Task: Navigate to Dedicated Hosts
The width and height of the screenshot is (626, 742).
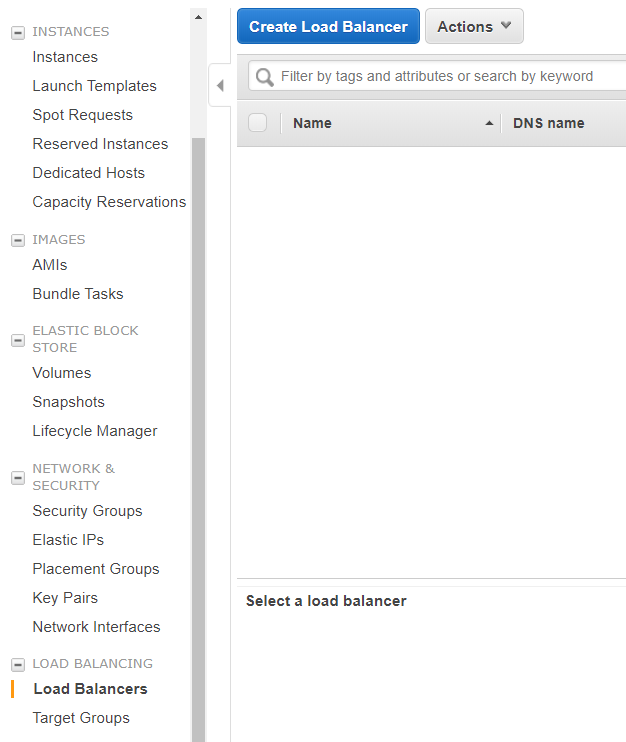Action: click(88, 173)
